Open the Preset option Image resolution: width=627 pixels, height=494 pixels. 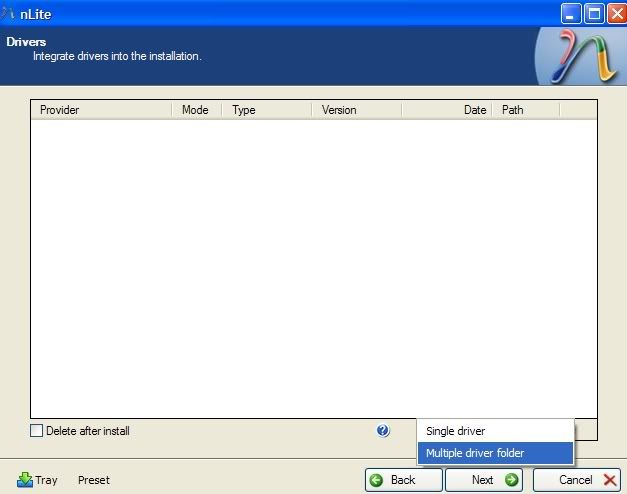tap(94, 480)
